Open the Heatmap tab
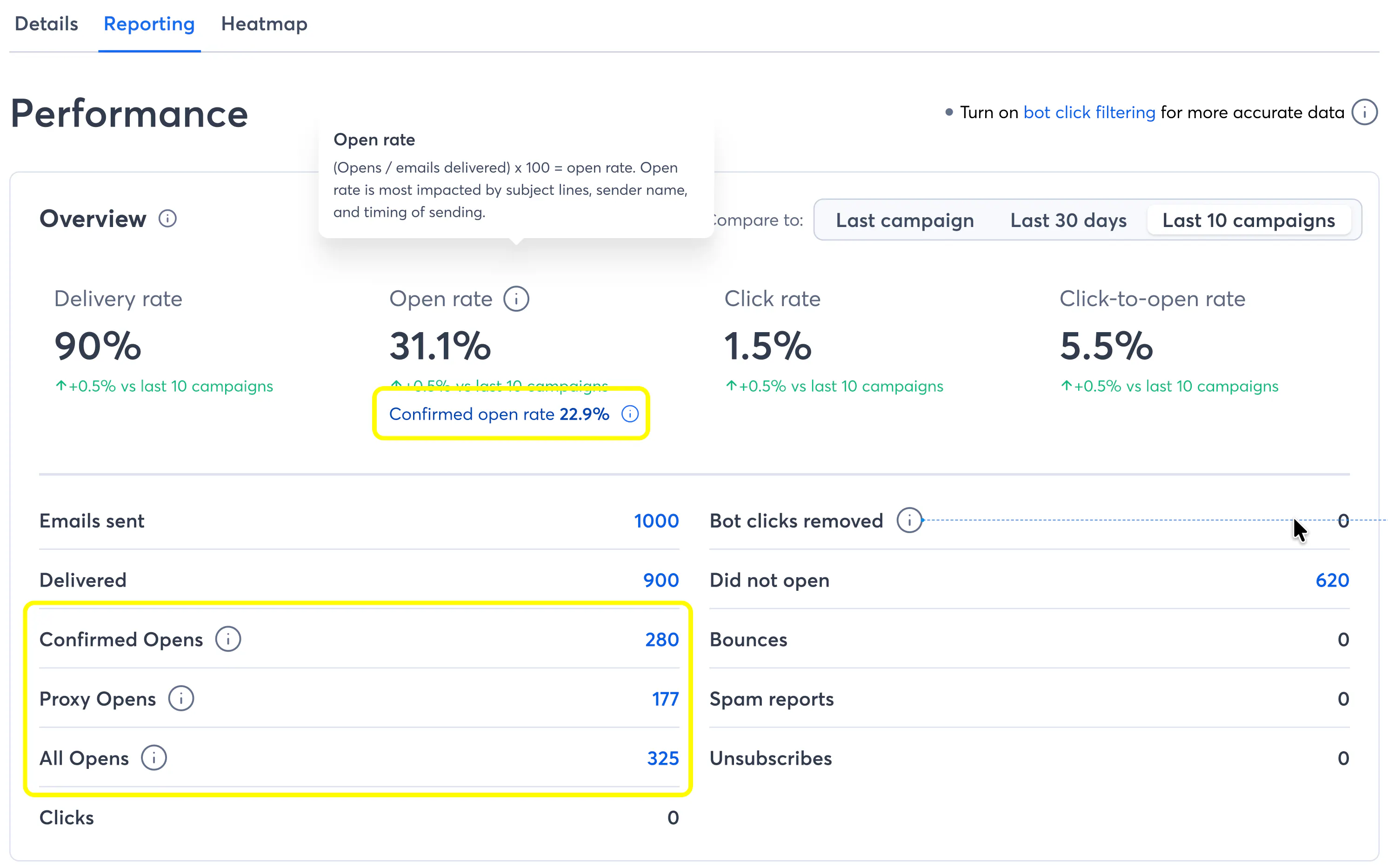Screen dimensions: 1388x868 (264, 24)
